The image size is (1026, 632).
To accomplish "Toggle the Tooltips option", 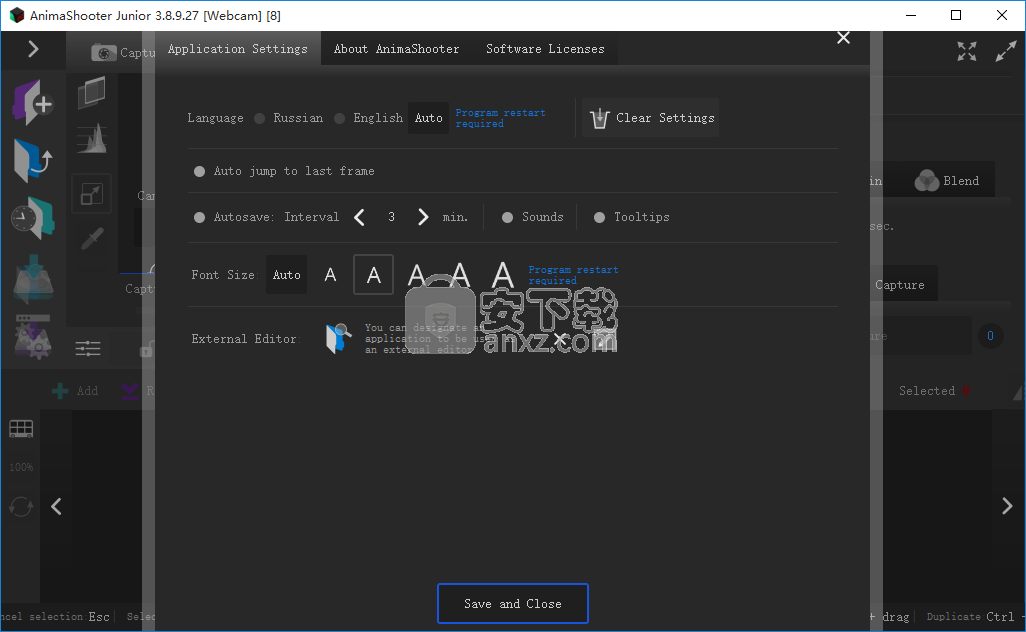I will (599, 217).
